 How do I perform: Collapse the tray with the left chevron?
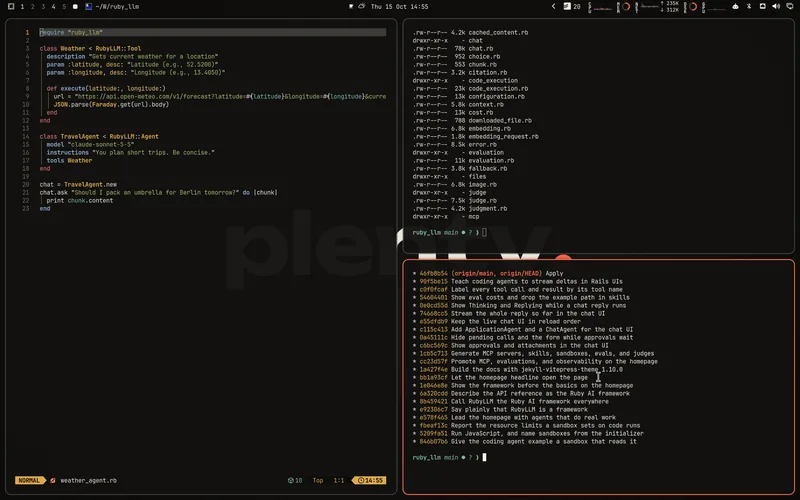(x=554, y=7)
